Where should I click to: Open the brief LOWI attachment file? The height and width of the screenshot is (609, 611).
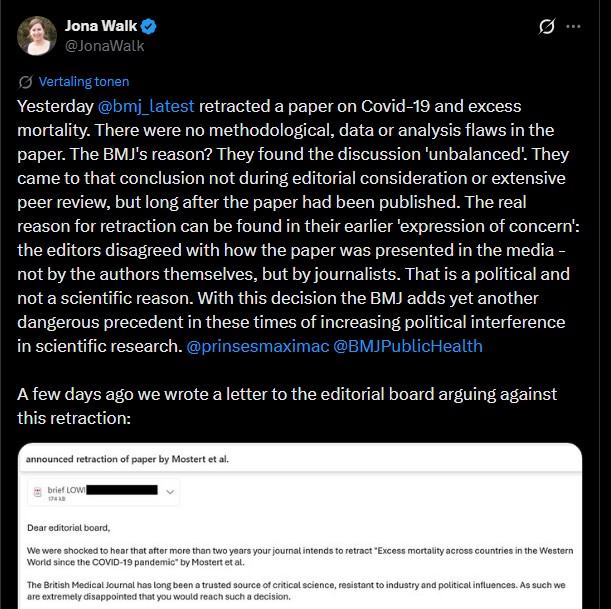[x=103, y=492]
